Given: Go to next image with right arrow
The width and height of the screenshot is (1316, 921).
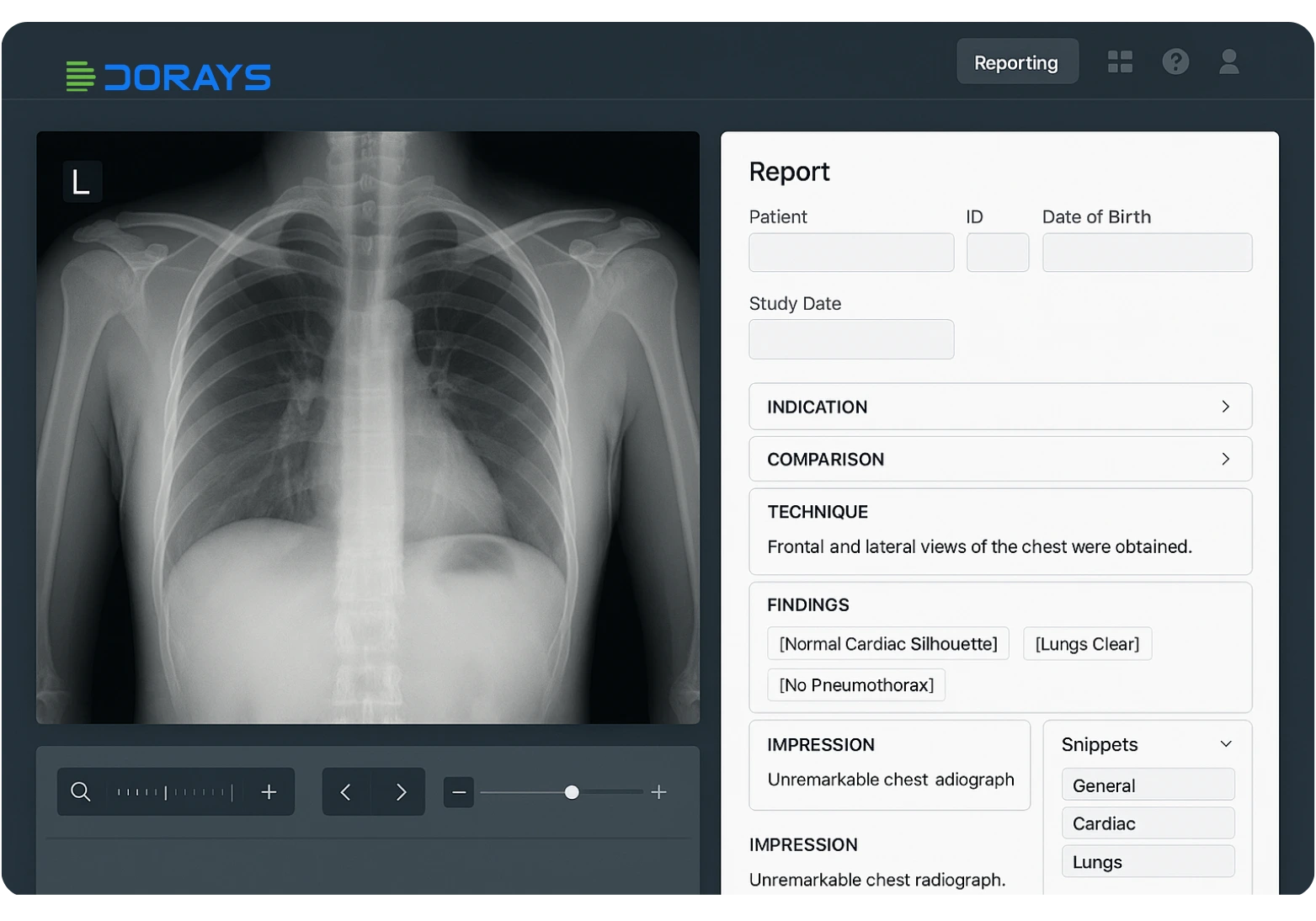Looking at the screenshot, I should 401,792.
